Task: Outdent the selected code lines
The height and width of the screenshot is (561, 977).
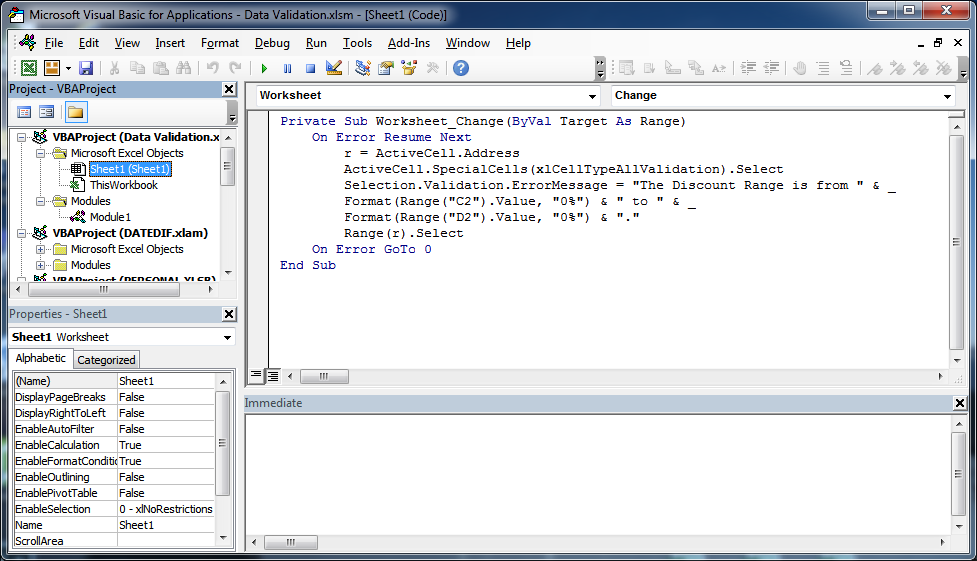Action: tap(771, 68)
